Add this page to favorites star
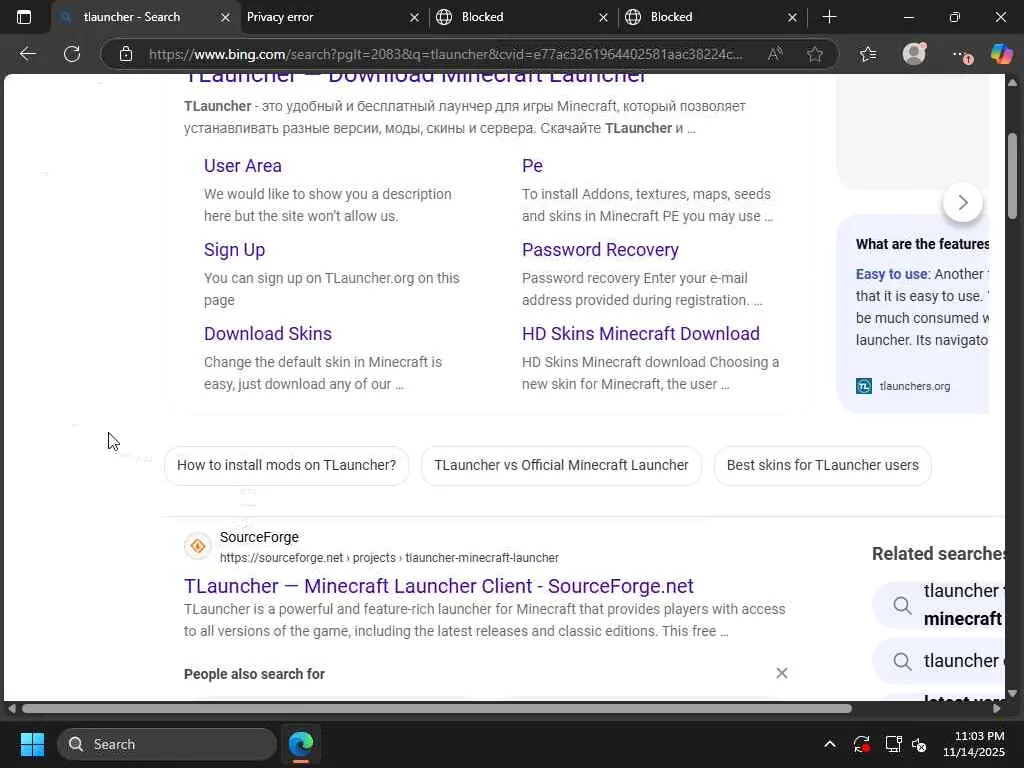Viewport: 1024px width, 768px height. [x=814, y=54]
